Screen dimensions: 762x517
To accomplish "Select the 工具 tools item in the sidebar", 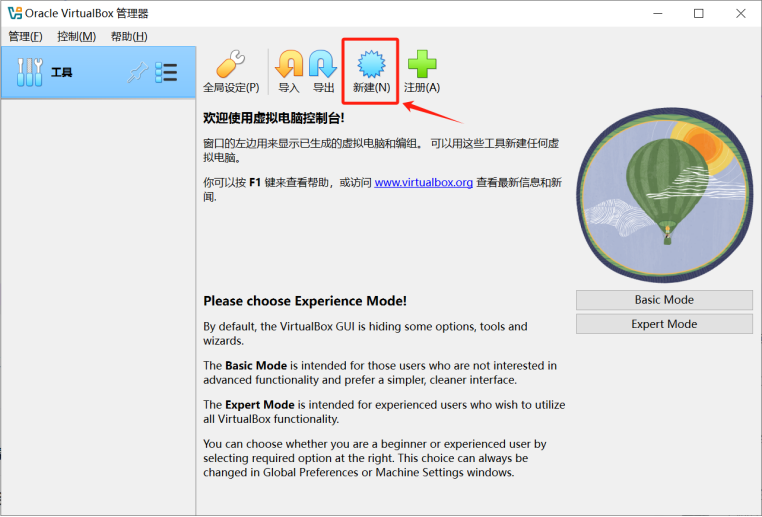I will (x=98, y=72).
